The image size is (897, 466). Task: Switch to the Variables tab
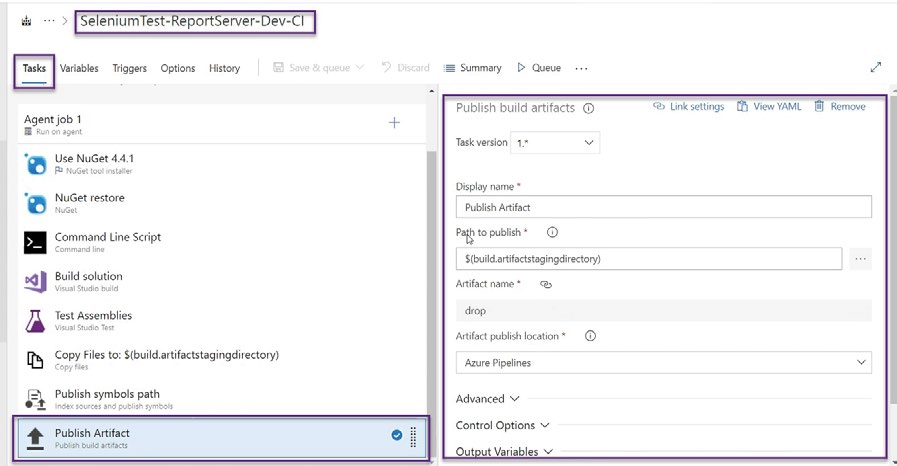click(79, 68)
